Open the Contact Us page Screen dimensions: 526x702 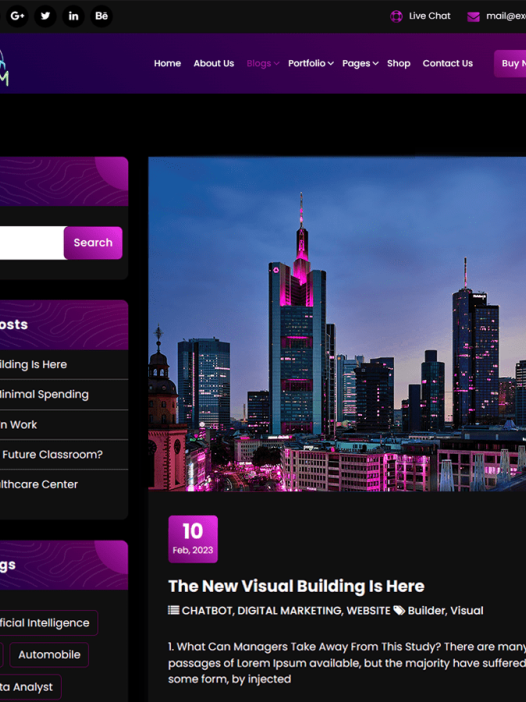coord(448,64)
